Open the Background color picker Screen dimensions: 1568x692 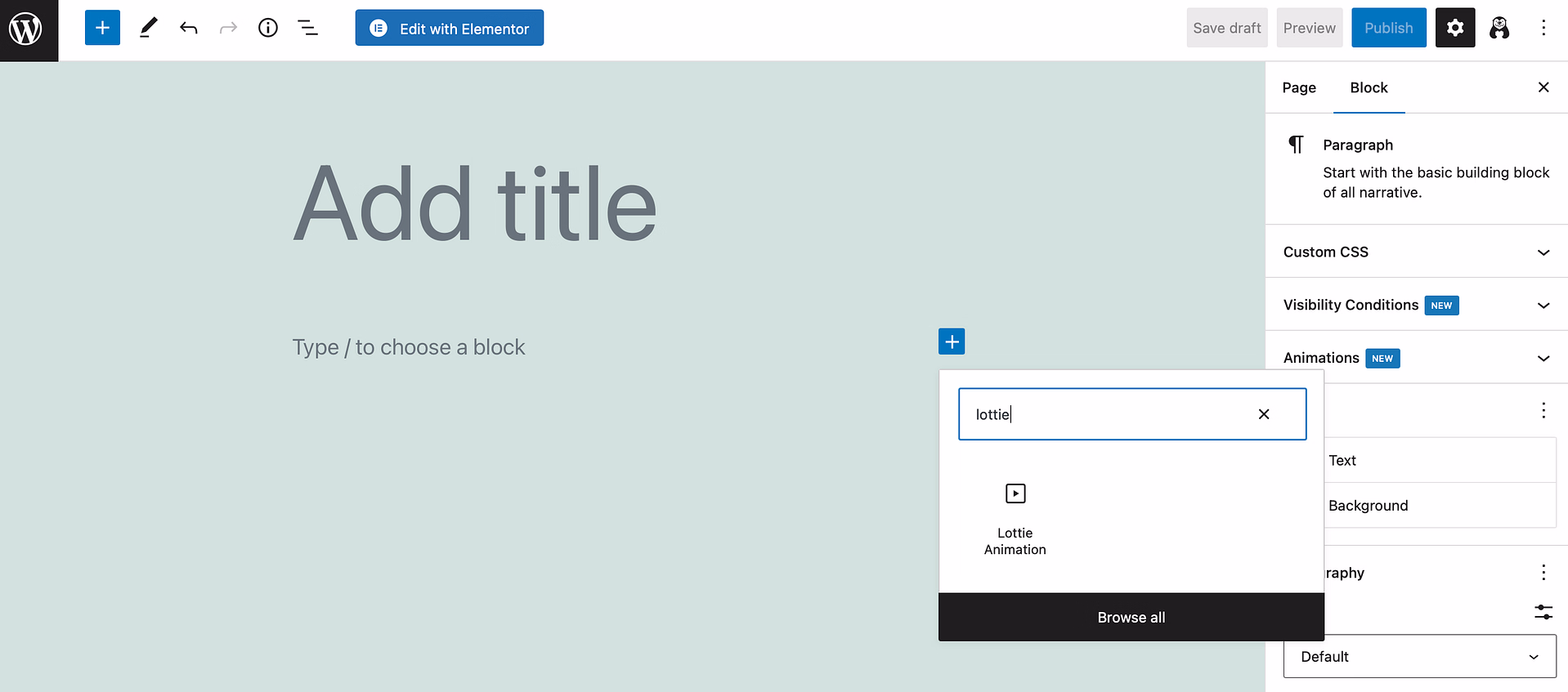[1440, 506]
